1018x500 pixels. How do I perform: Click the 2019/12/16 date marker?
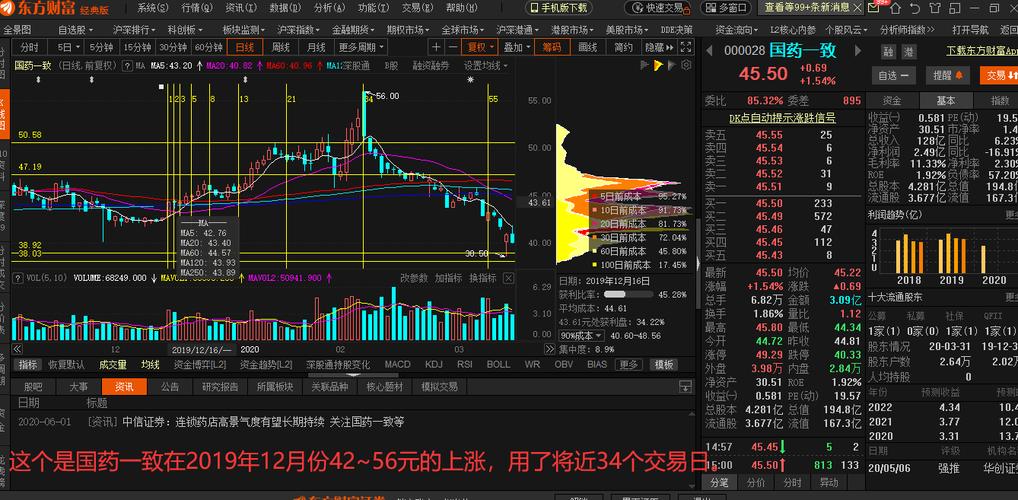(x=201, y=349)
